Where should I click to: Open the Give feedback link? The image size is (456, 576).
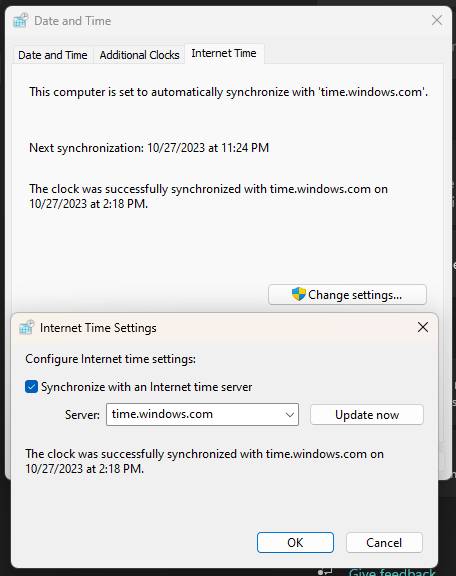coord(392,572)
